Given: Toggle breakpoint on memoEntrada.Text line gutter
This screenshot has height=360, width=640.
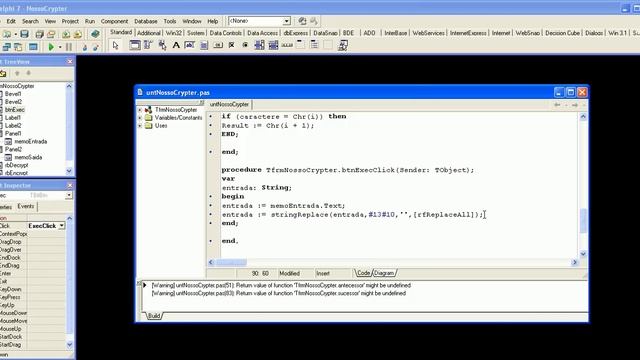Looking at the screenshot, I should point(211,206).
